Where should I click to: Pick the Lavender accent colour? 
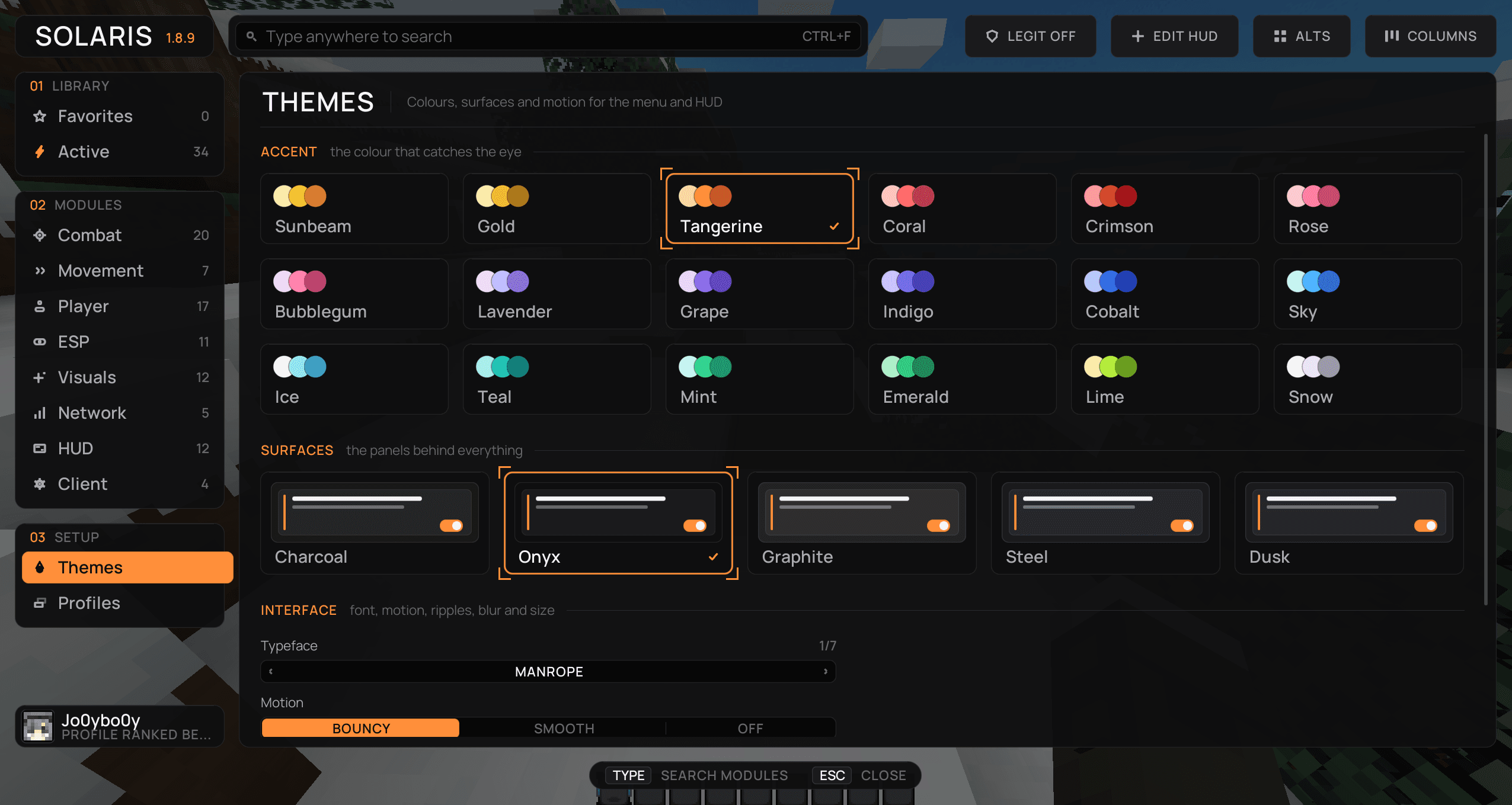click(x=557, y=294)
